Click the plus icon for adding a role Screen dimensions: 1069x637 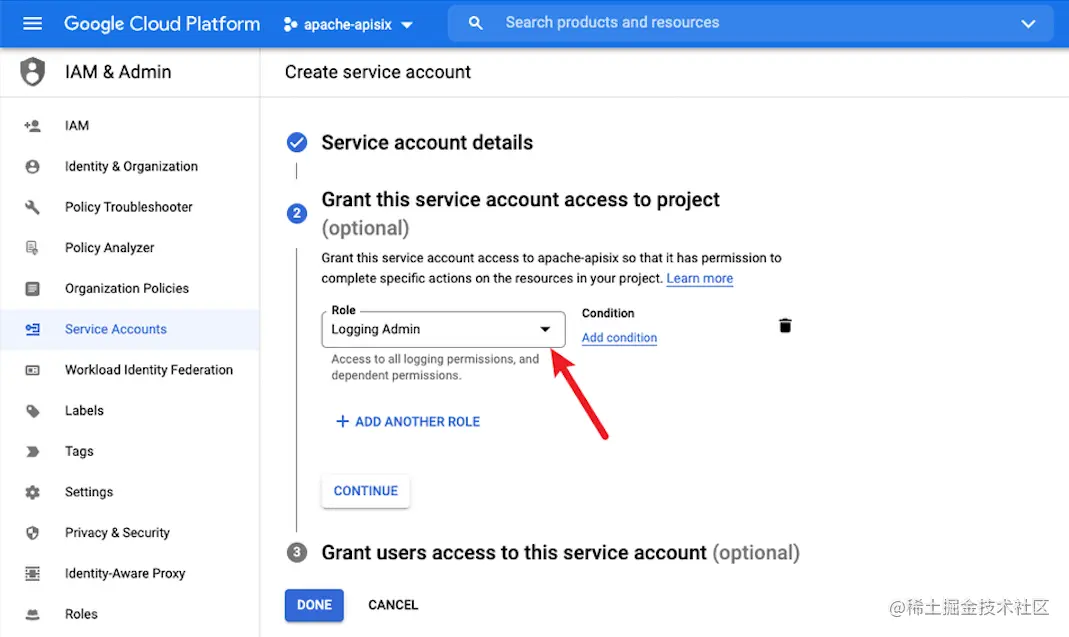[x=342, y=421]
